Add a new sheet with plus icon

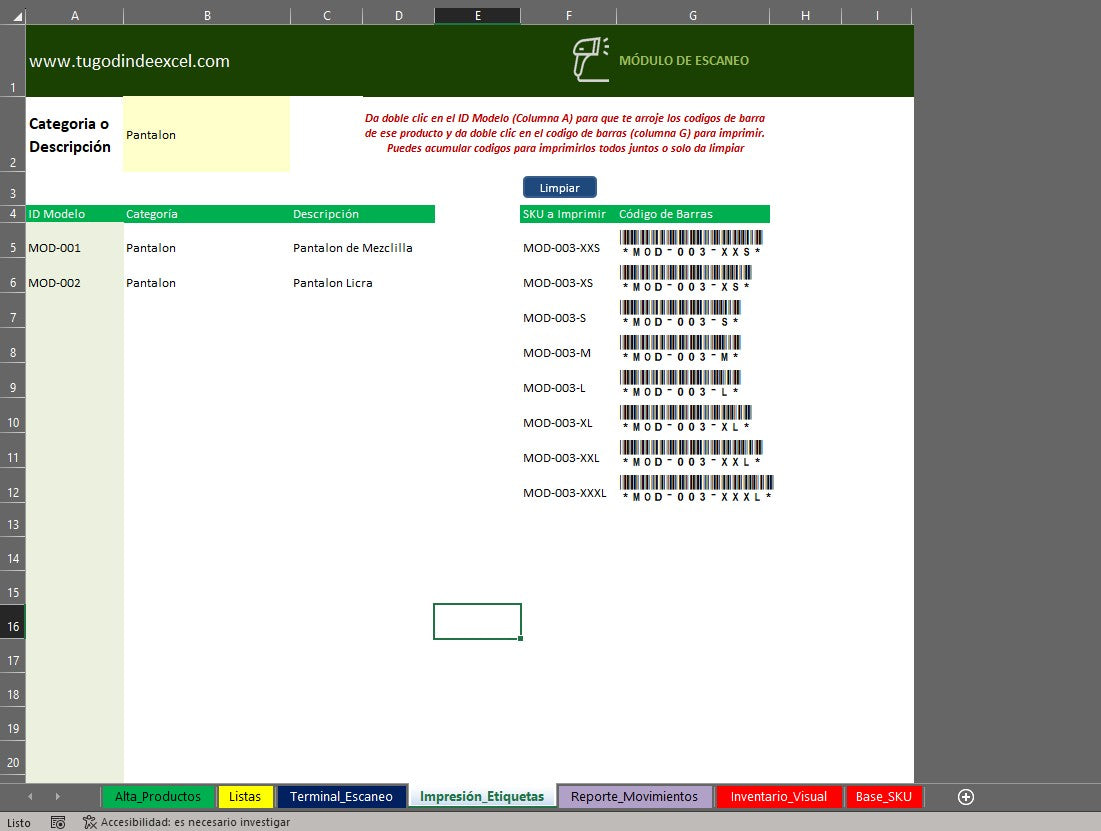[965, 797]
